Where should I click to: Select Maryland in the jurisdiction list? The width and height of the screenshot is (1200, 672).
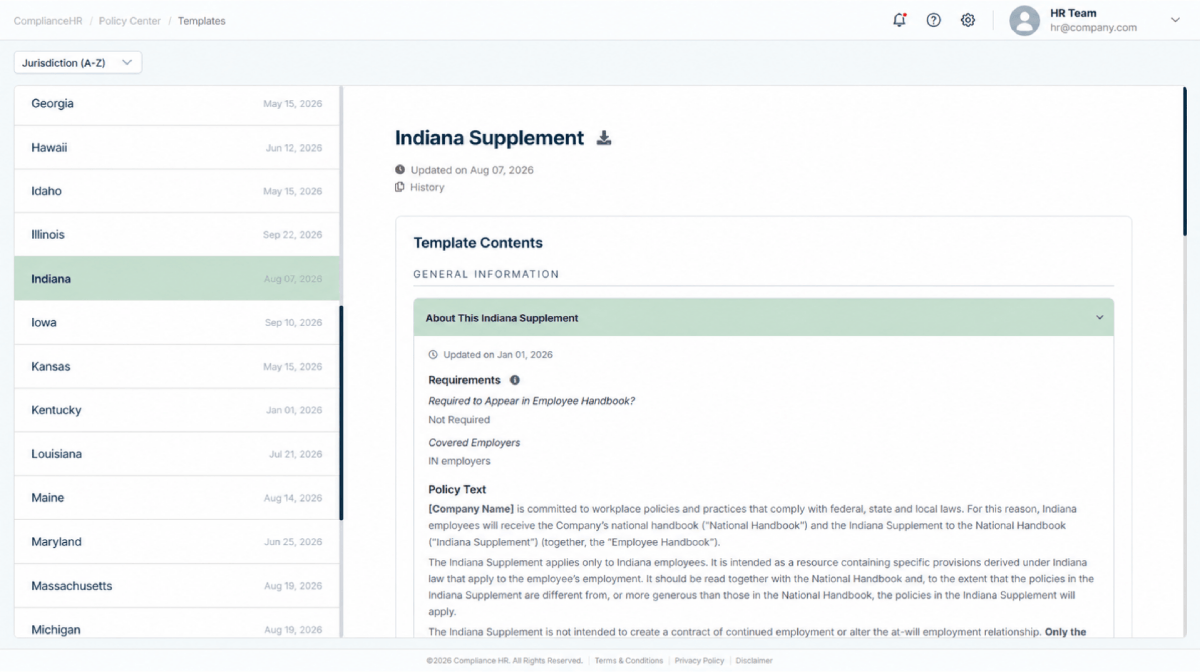177,542
